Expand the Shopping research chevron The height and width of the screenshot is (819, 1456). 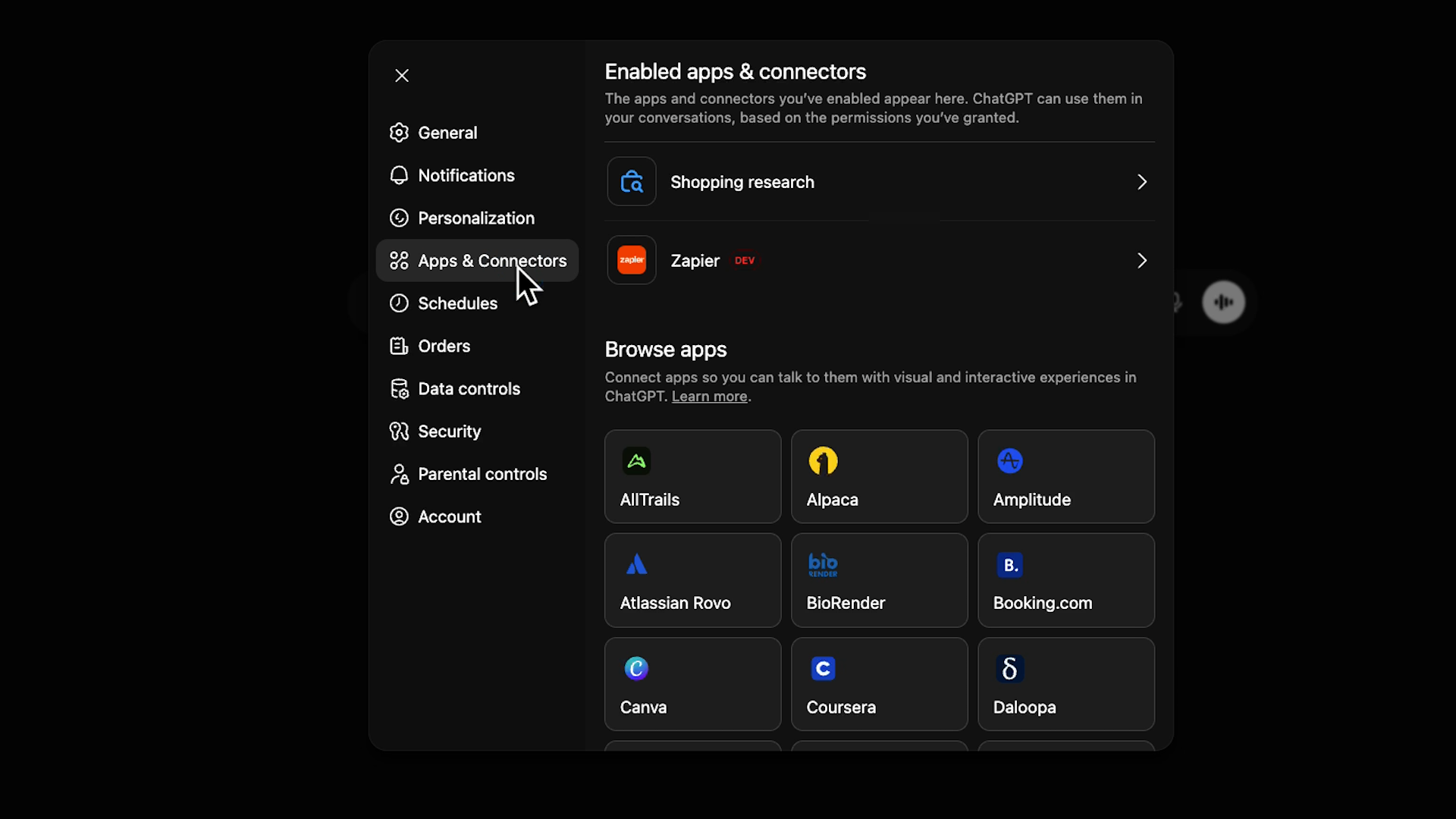[x=1141, y=182]
